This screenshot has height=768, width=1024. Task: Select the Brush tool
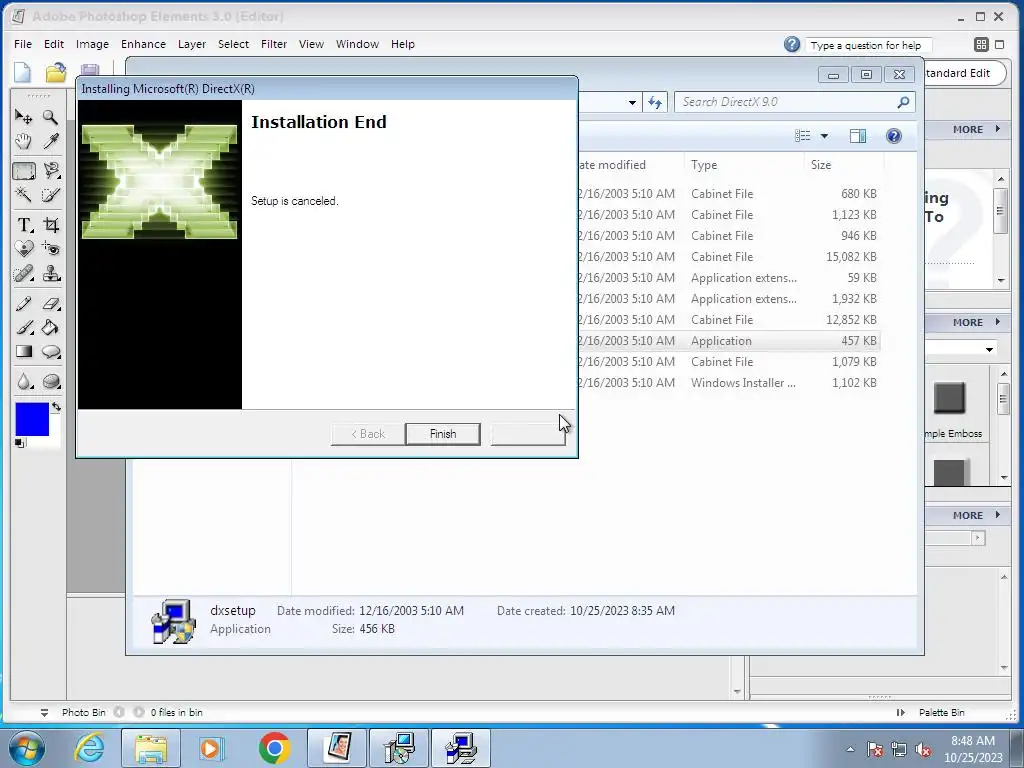[24, 327]
